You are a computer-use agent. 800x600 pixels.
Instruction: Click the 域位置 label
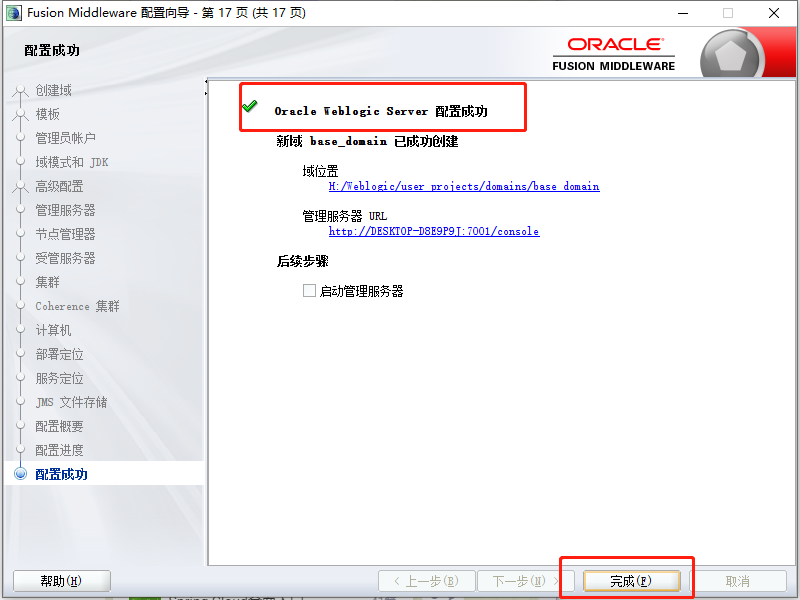point(320,171)
